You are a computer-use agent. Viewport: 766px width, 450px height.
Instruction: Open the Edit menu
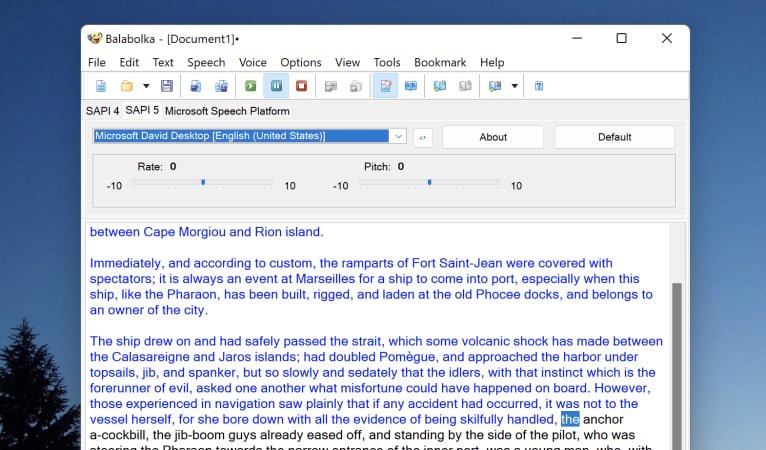(129, 63)
